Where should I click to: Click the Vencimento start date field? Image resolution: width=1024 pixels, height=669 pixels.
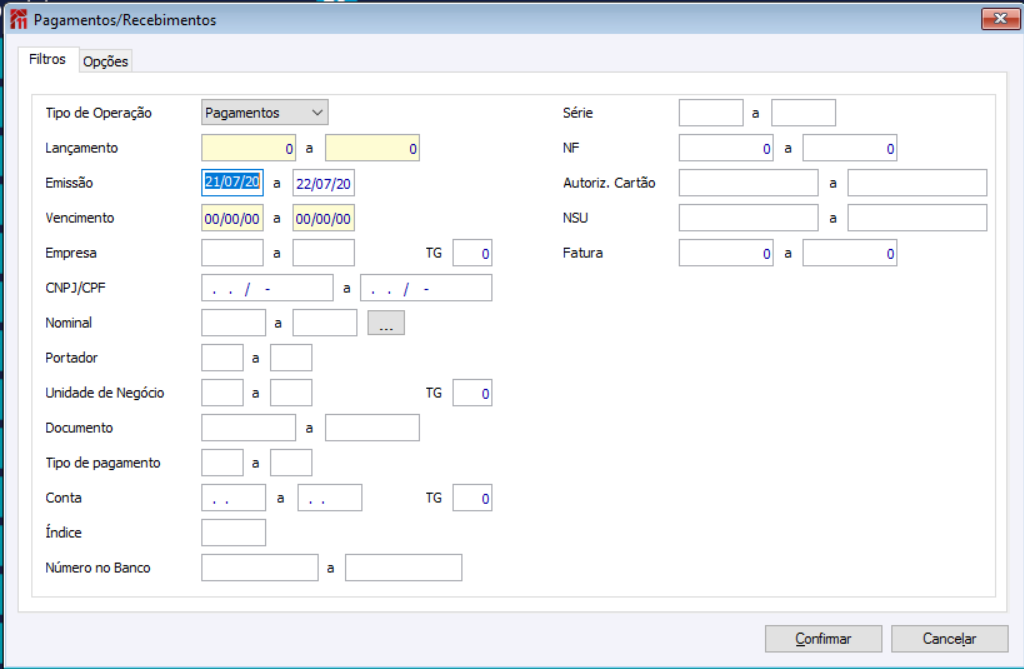tap(232, 218)
